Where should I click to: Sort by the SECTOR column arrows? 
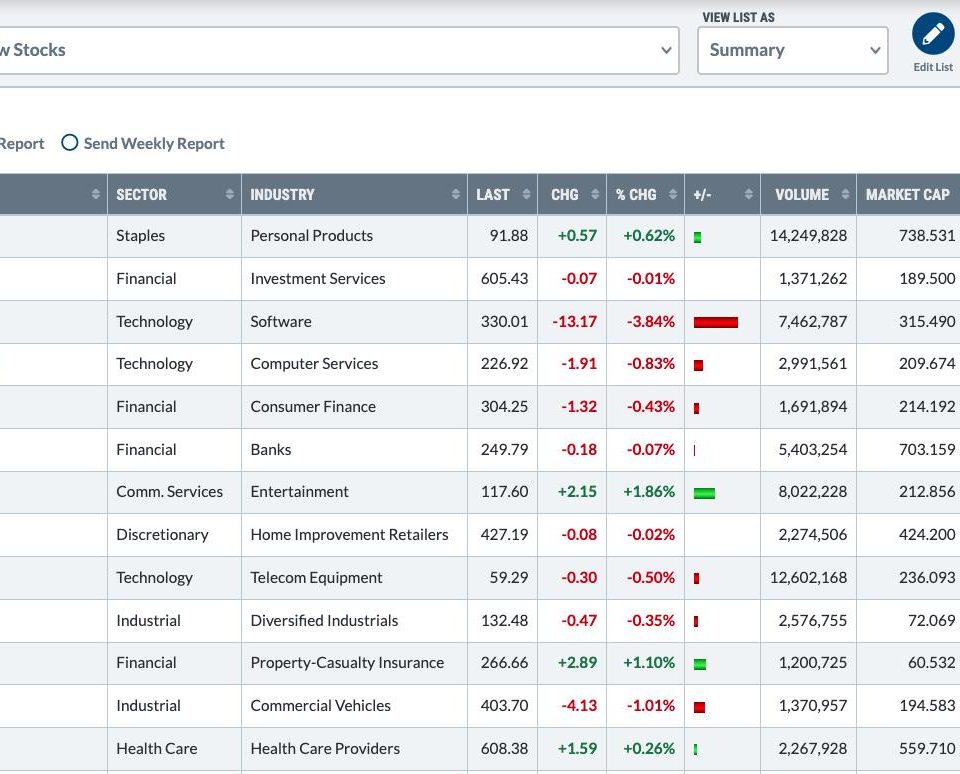(230, 195)
